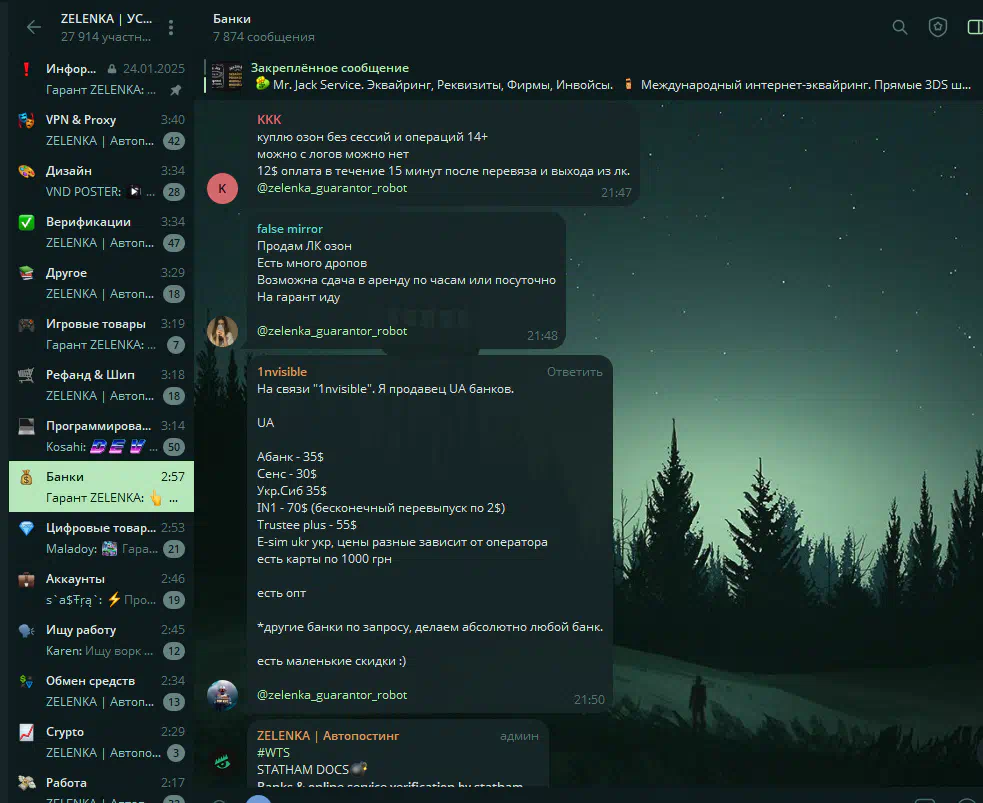Click the 47 unread badge on Верификации
The width and height of the screenshot is (983, 803).
(174, 243)
